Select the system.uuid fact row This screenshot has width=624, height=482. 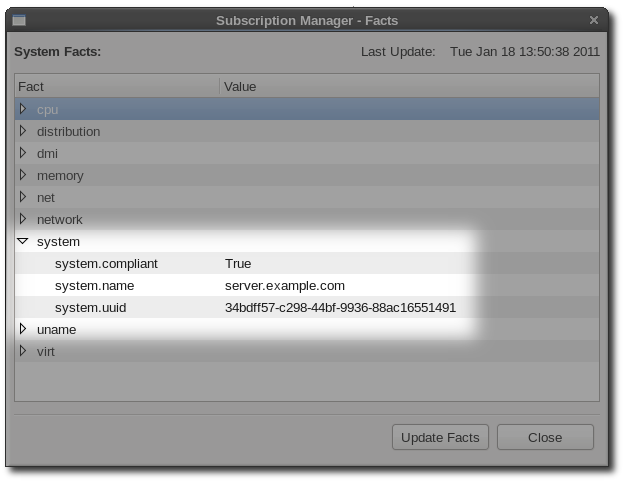coord(307,307)
